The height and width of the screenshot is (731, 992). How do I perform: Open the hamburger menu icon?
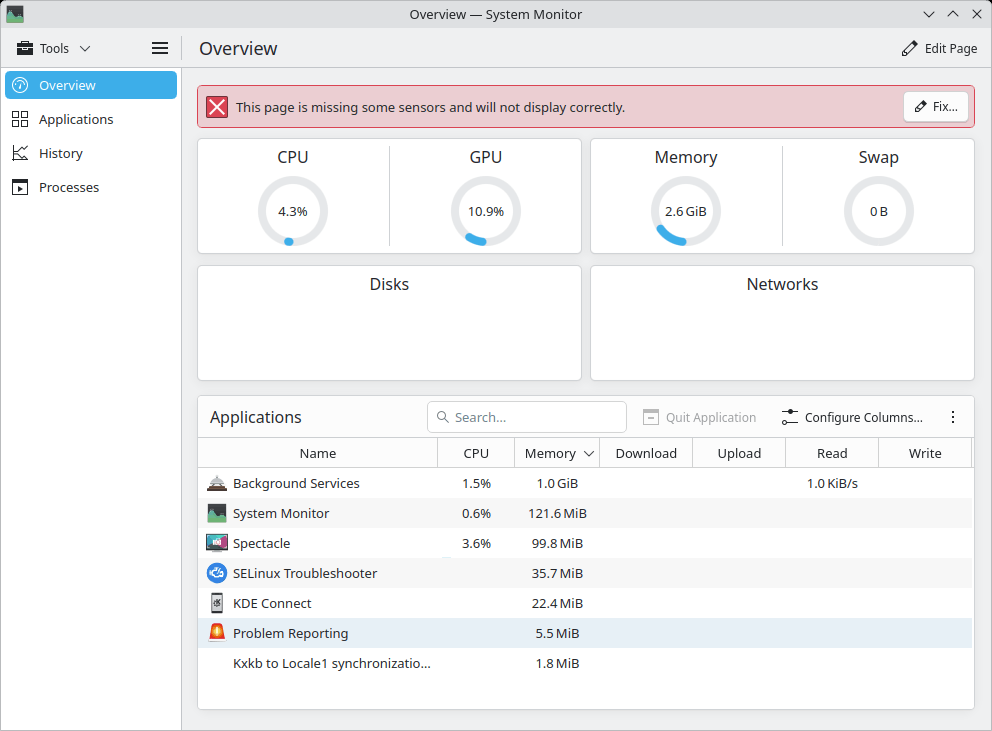click(x=159, y=48)
